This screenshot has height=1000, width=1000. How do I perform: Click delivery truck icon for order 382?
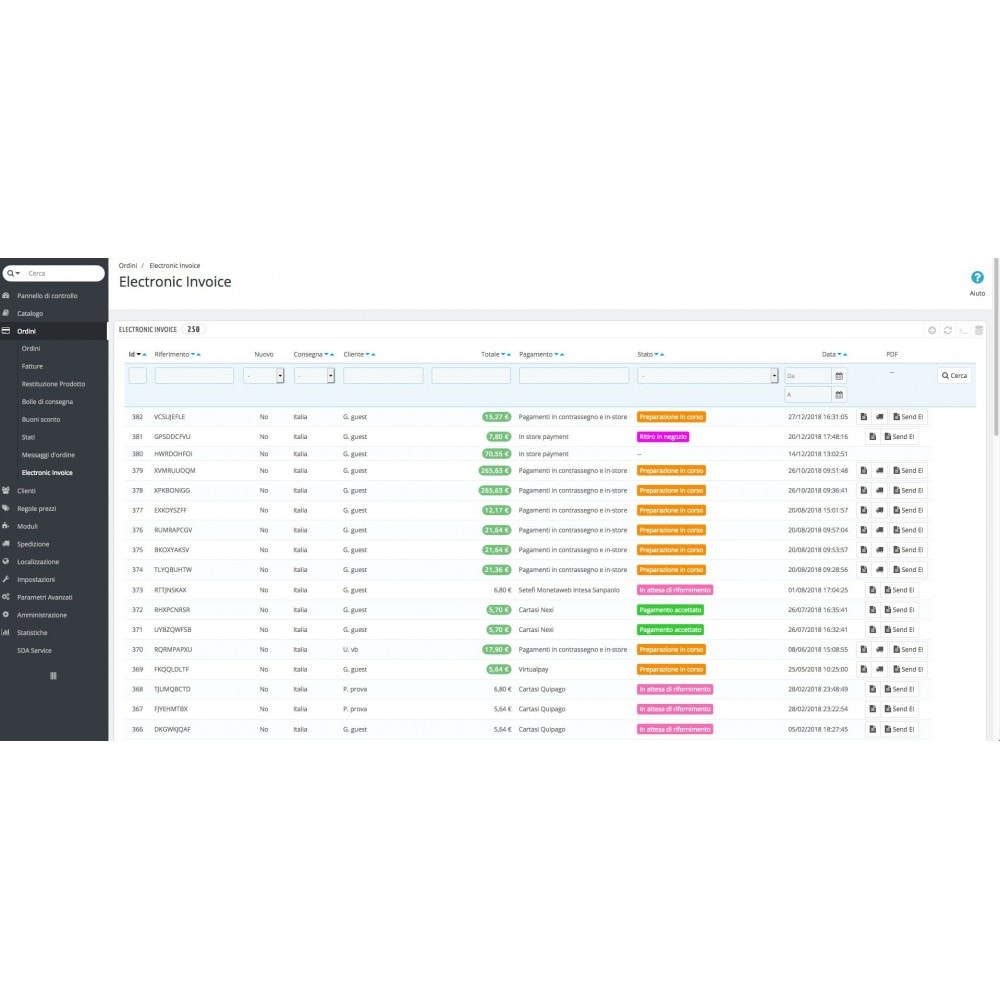point(879,416)
